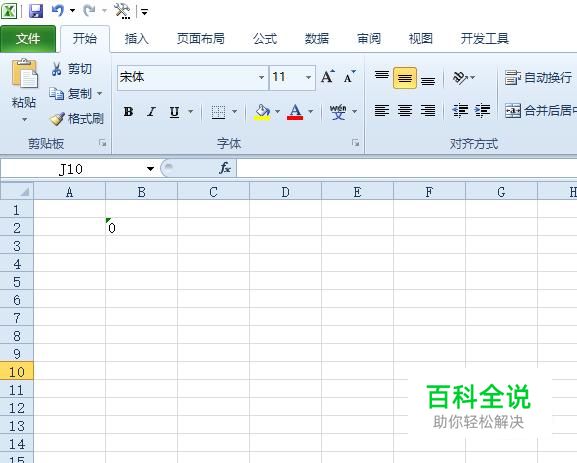
Task: Click the Cut scissors icon
Action: coord(56,69)
